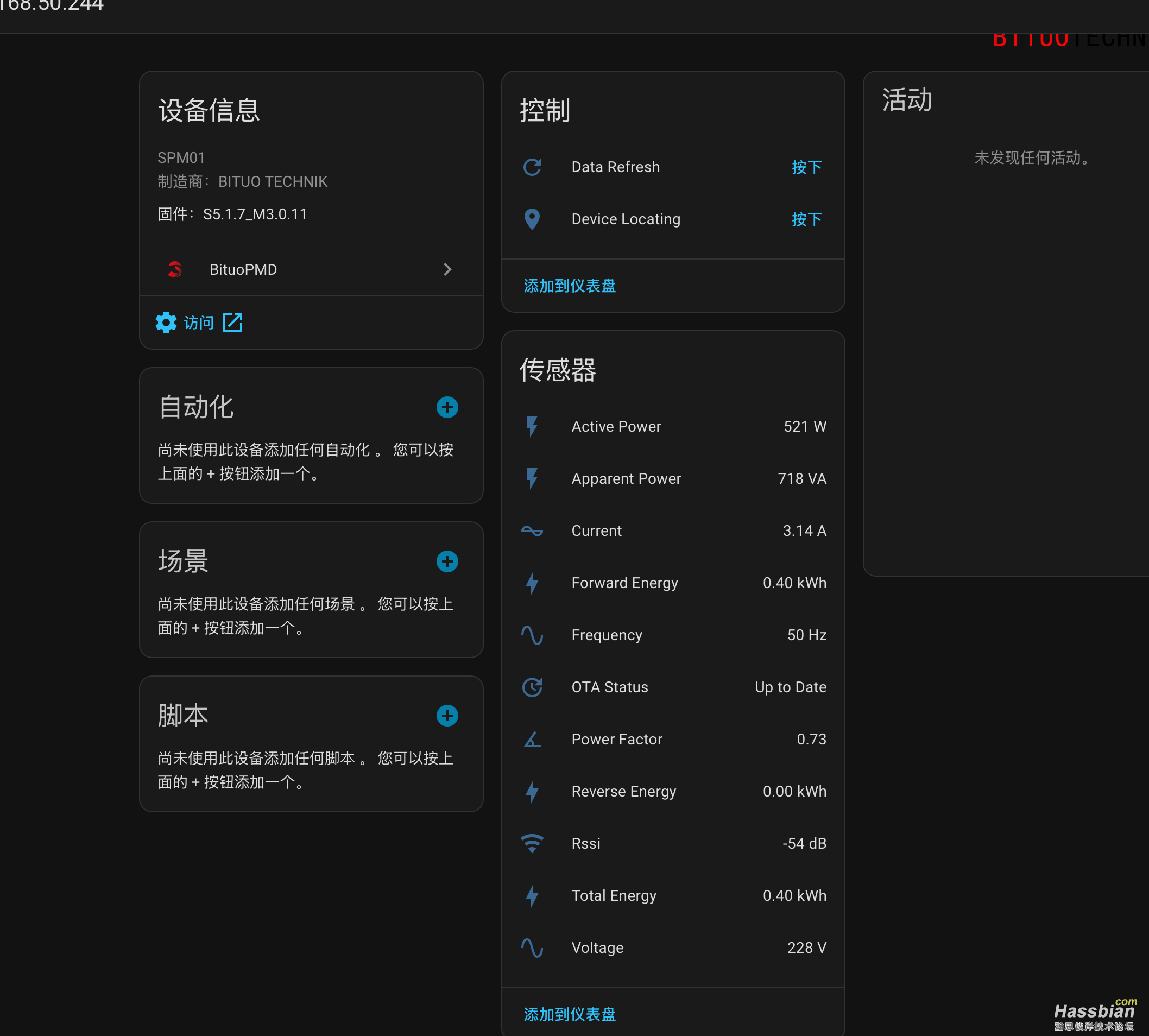
Task: Click the Device Locating map pin icon
Action: pos(532,219)
